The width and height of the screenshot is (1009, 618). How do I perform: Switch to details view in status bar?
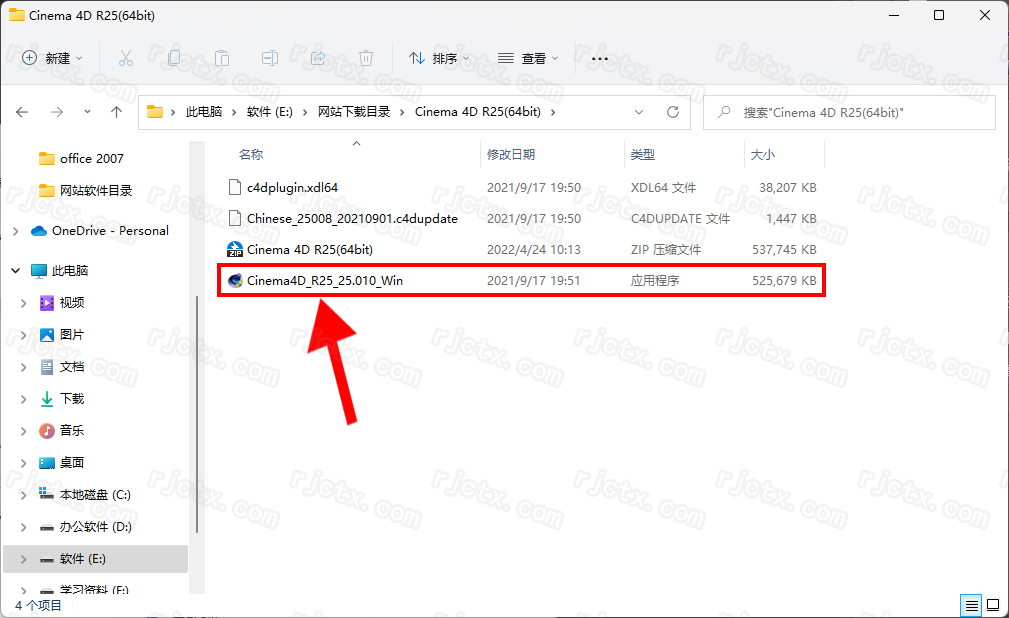pyautogui.click(x=971, y=605)
